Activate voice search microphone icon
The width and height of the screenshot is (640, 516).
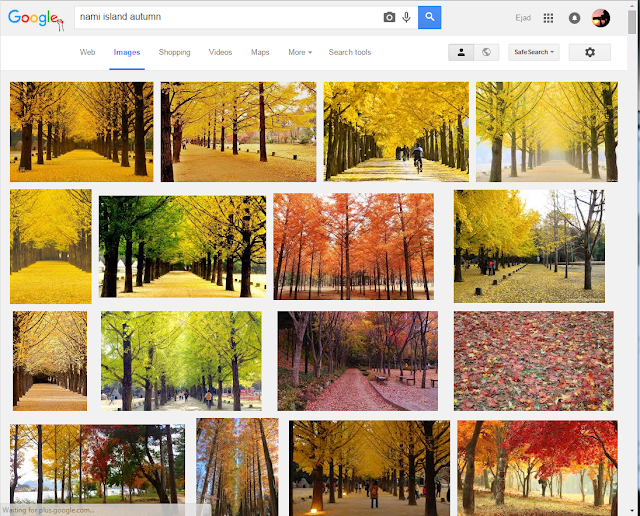(x=406, y=17)
